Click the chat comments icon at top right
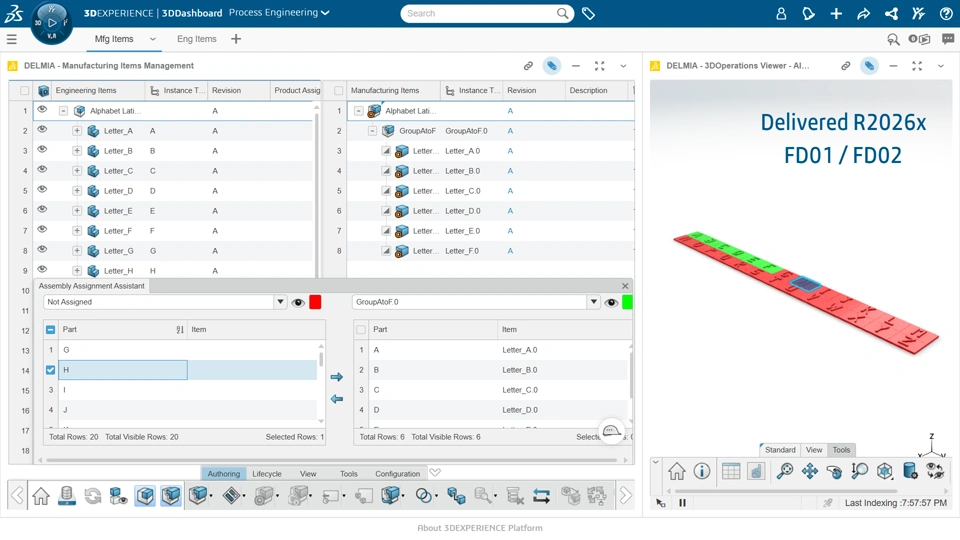Viewport: 960px width, 540px height. (948, 39)
